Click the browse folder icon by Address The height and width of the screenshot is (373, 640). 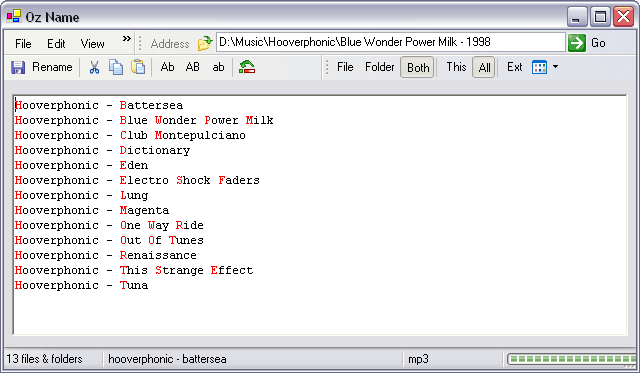205,43
